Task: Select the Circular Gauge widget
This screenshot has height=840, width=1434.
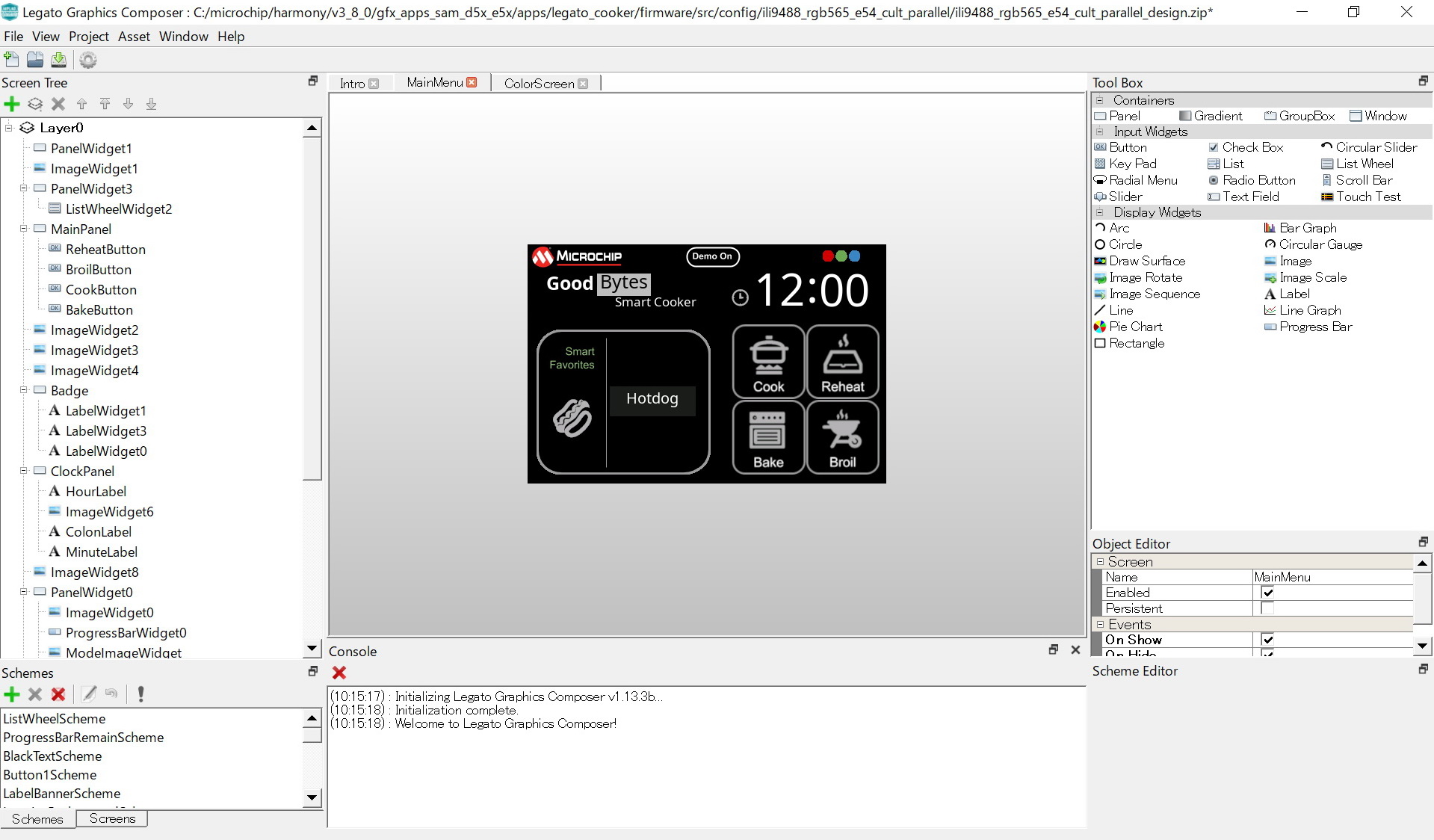Action: pos(1313,244)
